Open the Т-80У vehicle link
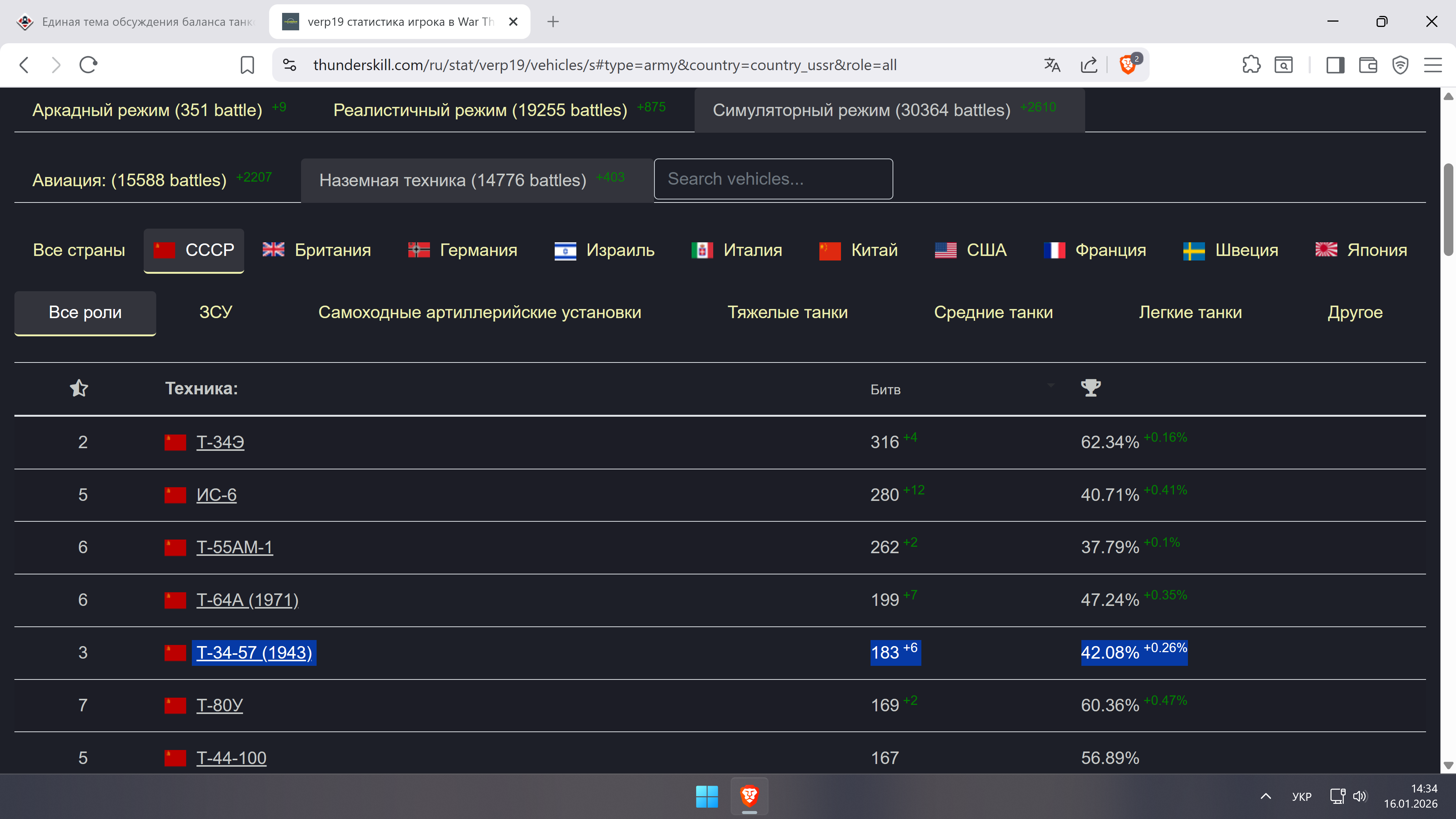The height and width of the screenshot is (819, 1456). [x=219, y=705]
